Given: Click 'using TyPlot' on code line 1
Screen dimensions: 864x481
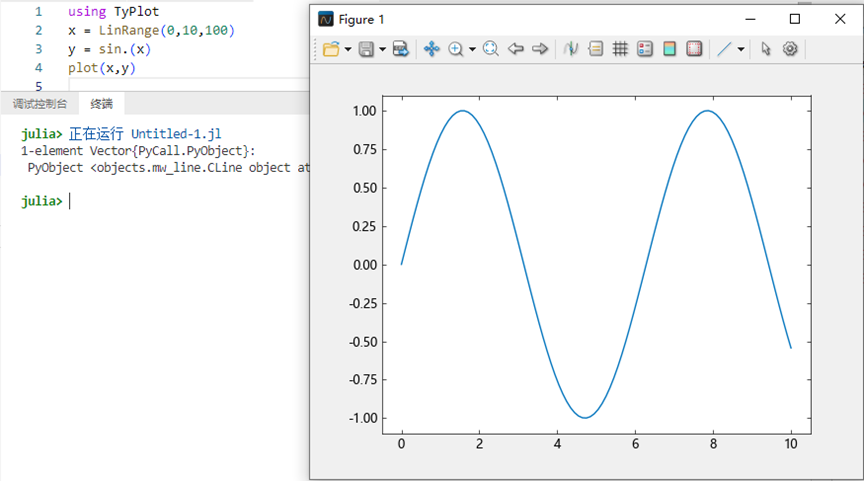Looking at the screenshot, I should coord(114,12).
